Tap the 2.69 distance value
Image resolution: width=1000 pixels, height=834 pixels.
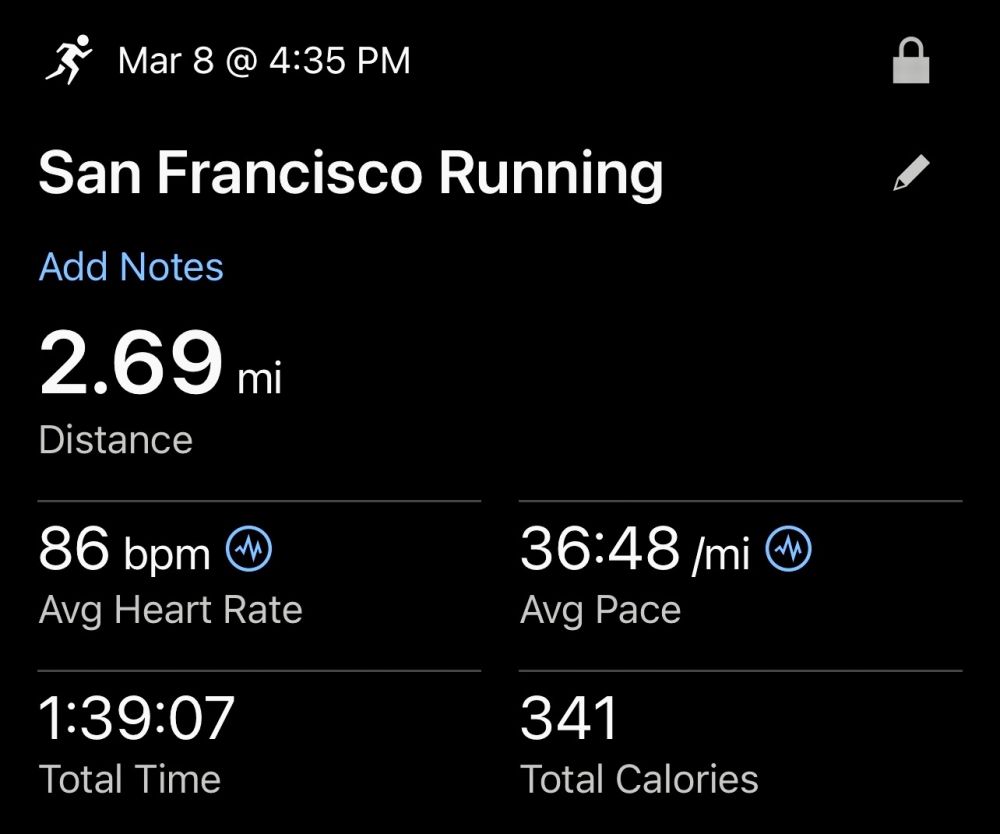point(130,363)
